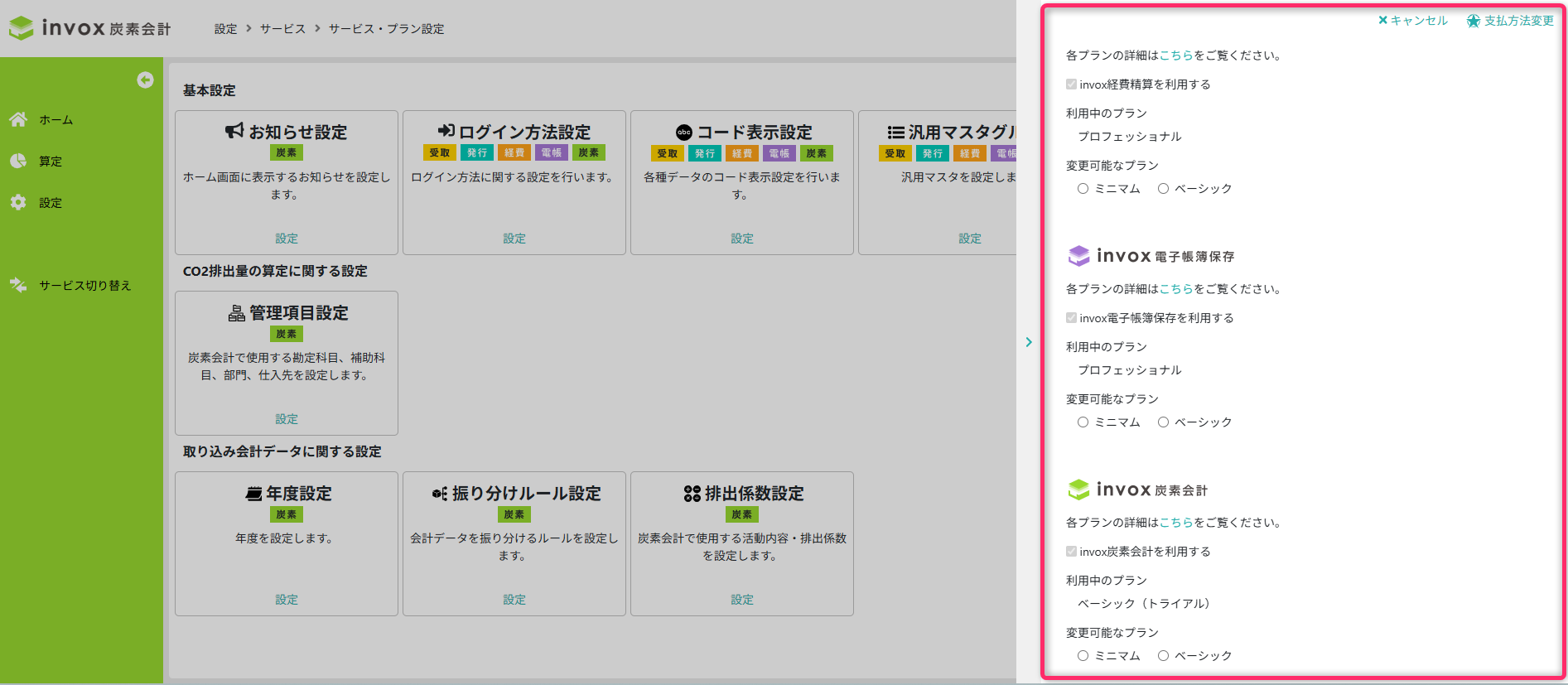Viewport: 1568px width, 685px height.
Task: Click 設定 link on ログイン方法設定 card
Action: click(x=514, y=238)
